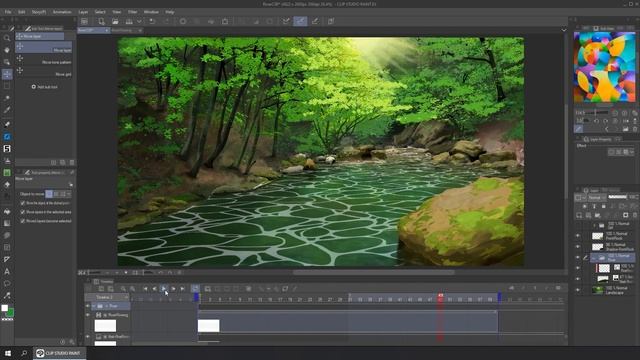
Task: Go to next frame in timeline
Action: (x=173, y=289)
